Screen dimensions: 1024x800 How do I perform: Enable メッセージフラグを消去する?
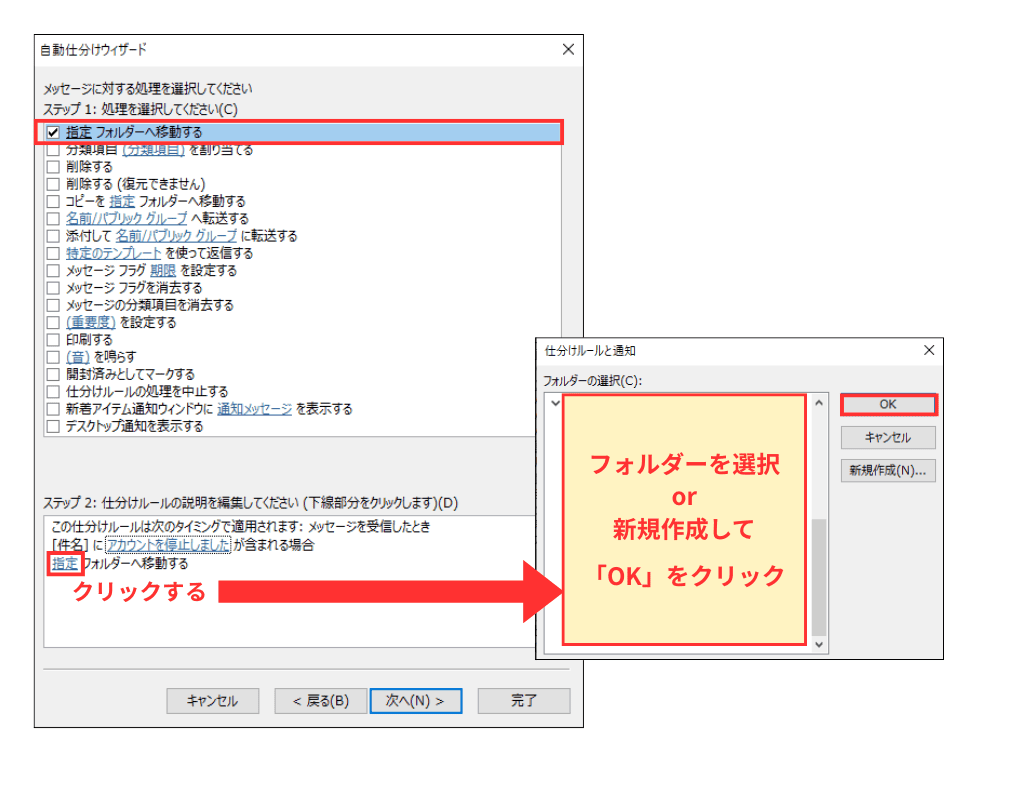point(52,287)
